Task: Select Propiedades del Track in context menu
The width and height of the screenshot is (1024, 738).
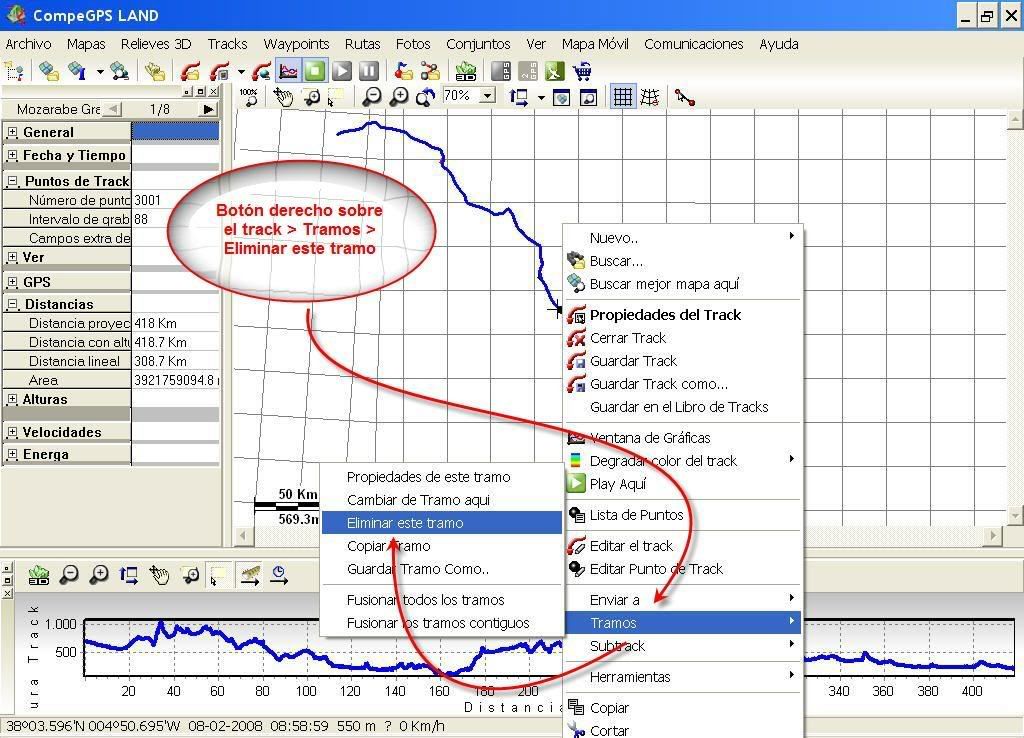Action: pyautogui.click(x=682, y=315)
